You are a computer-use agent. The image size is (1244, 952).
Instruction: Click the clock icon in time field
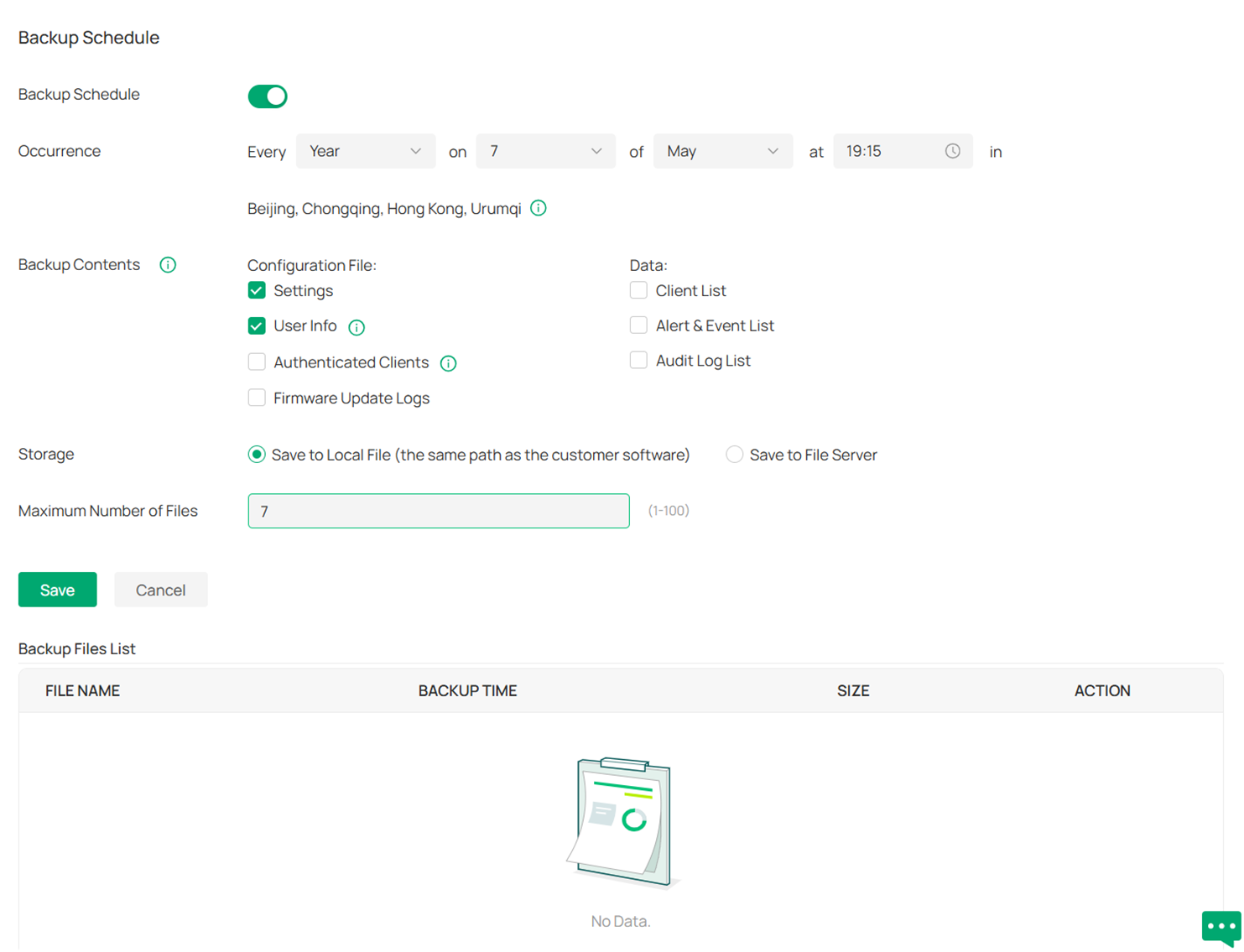pos(952,151)
